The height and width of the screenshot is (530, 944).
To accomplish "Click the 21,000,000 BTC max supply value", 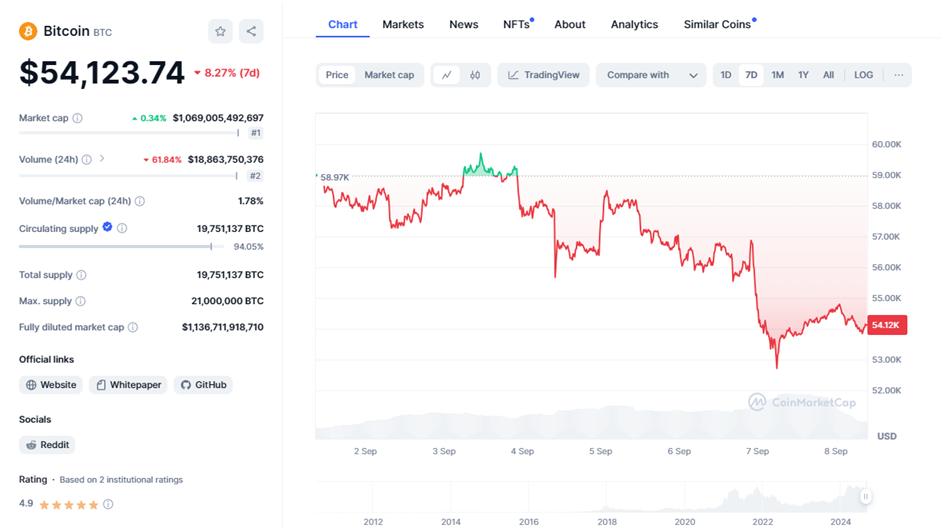I will pyautogui.click(x=227, y=301).
